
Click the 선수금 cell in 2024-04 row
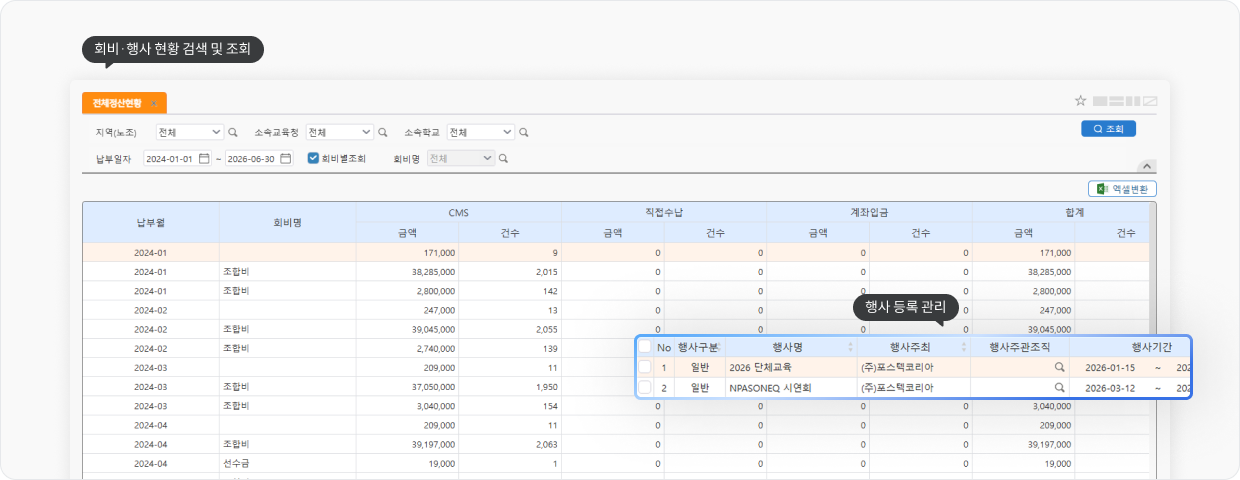coord(288,463)
